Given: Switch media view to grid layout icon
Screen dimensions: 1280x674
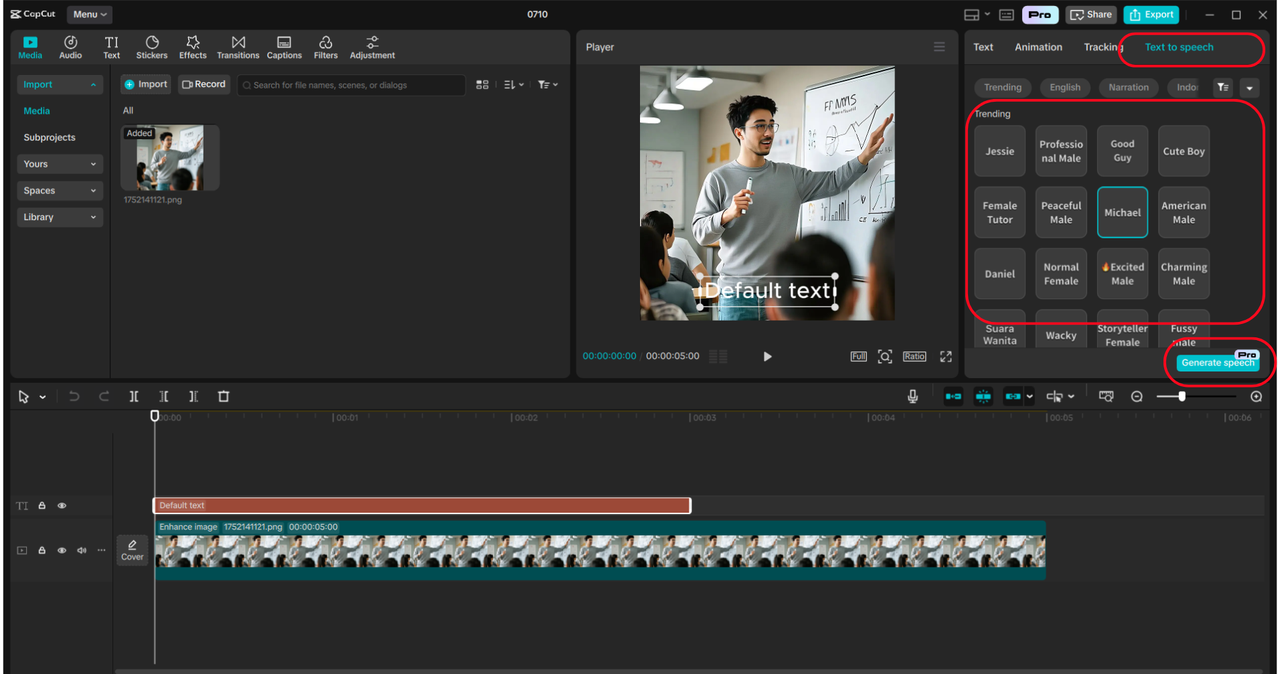Looking at the screenshot, I should [482, 85].
